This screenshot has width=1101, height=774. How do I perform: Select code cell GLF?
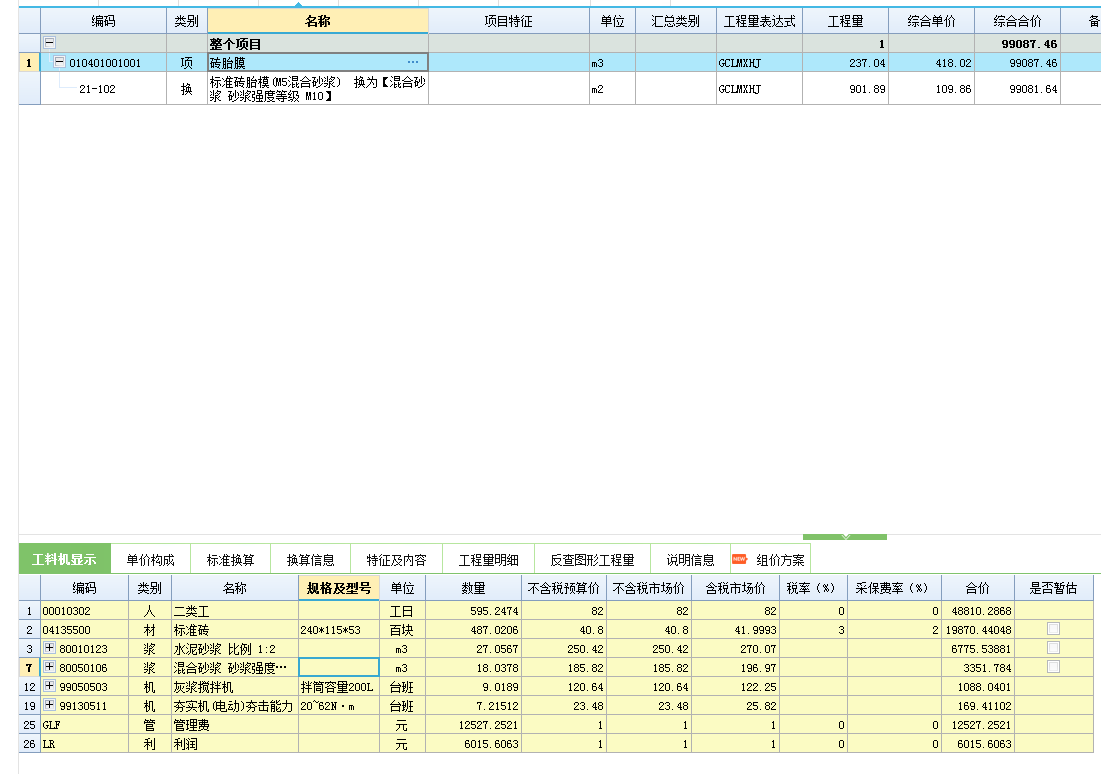pyautogui.click(x=84, y=724)
